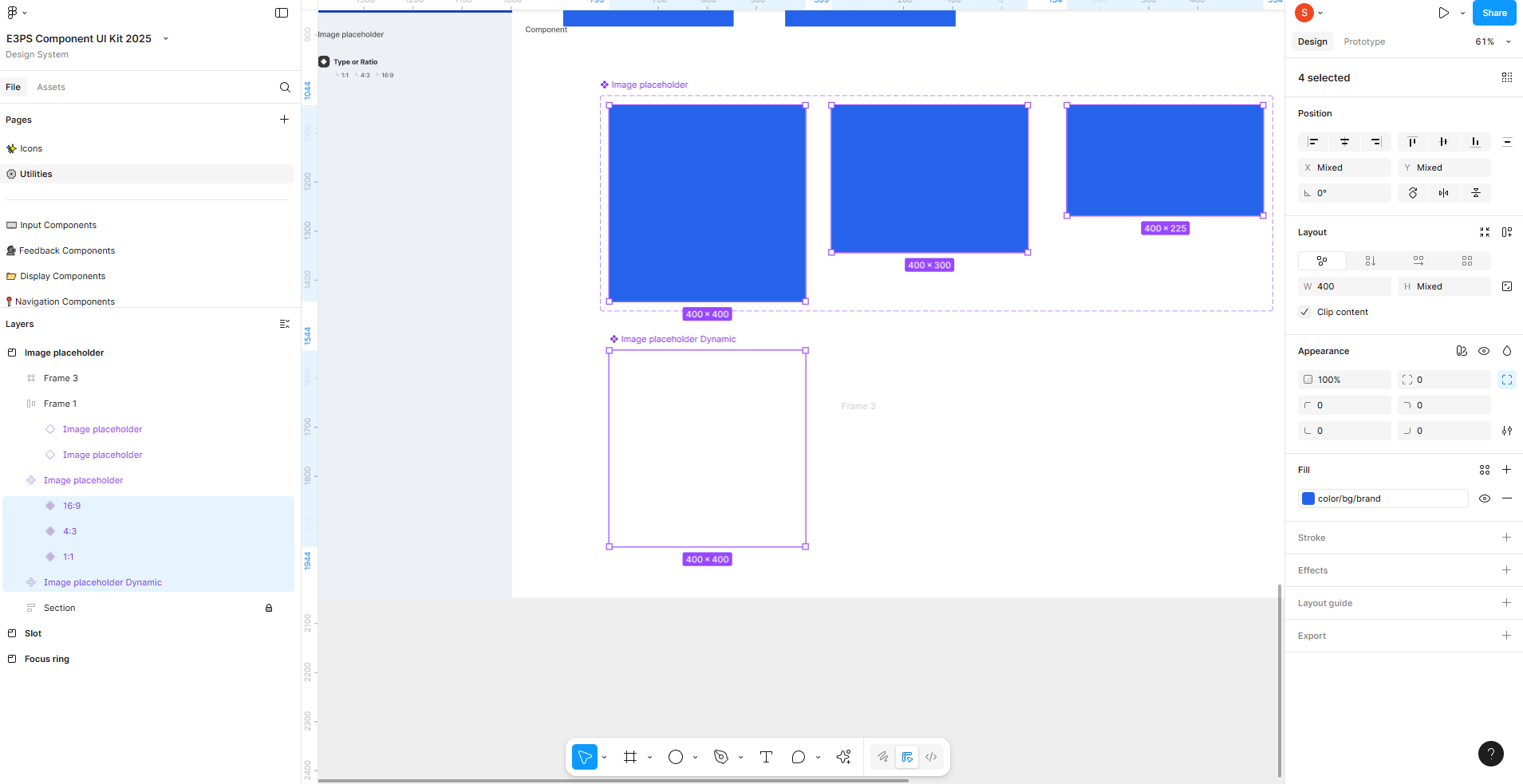Viewport: 1523px width, 784px height.
Task: Align selection to bottom edge
Action: (x=1475, y=142)
